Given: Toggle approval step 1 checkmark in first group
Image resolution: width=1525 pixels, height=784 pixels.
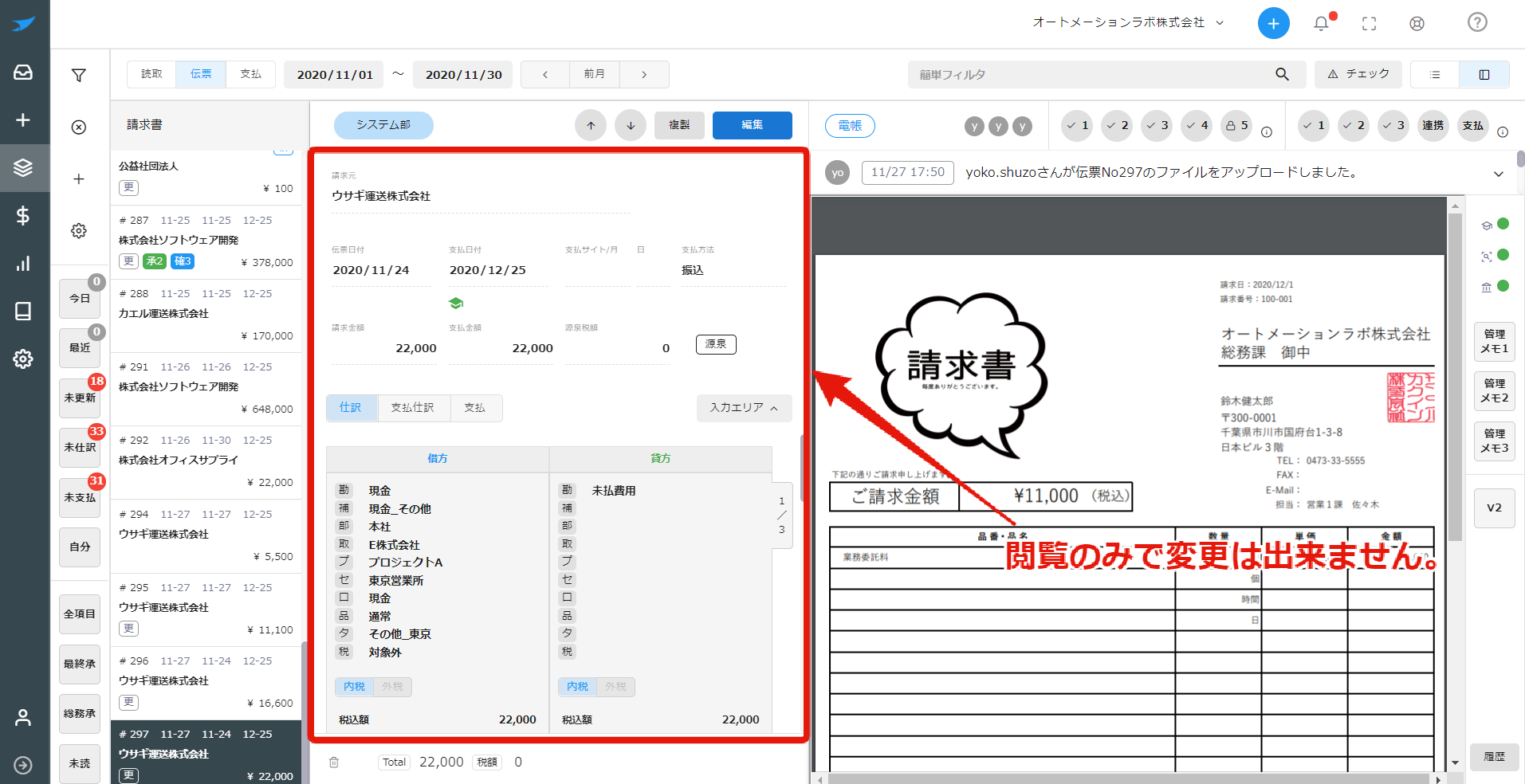Looking at the screenshot, I should [1077, 126].
